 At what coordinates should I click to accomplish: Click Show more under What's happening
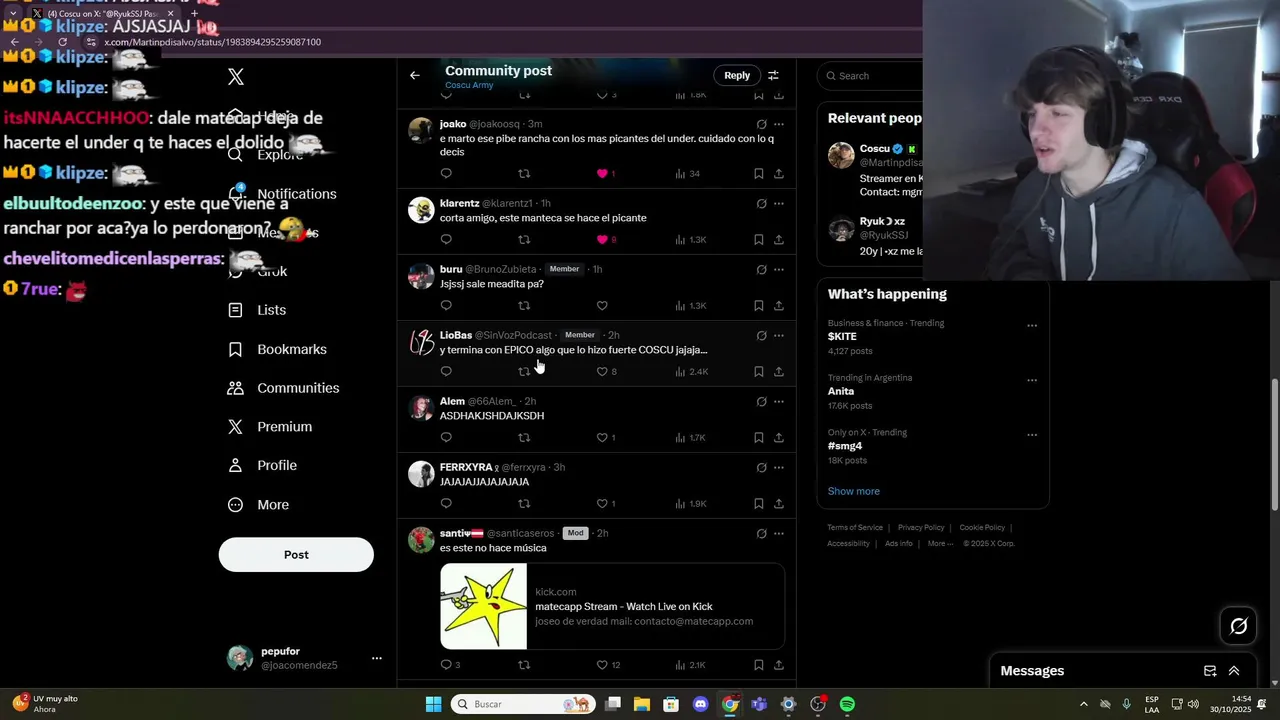tap(854, 492)
